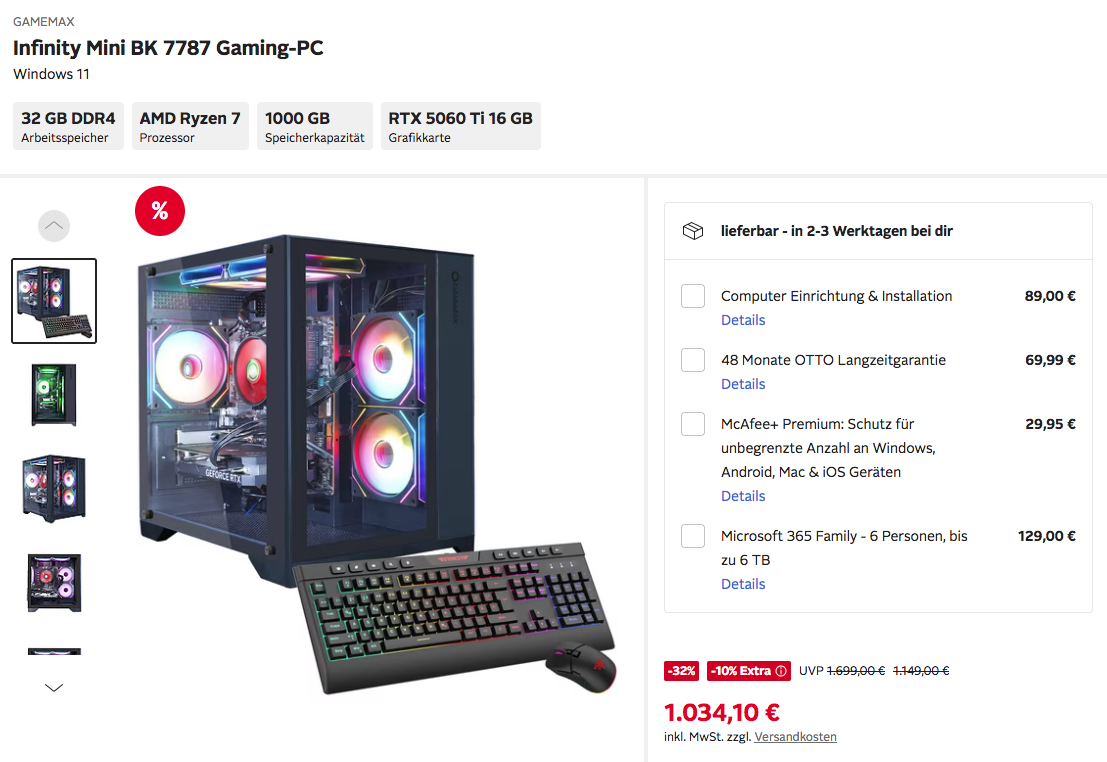This screenshot has width=1107, height=762.
Task: Click the main gaming PC product image
Action: click(377, 463)
